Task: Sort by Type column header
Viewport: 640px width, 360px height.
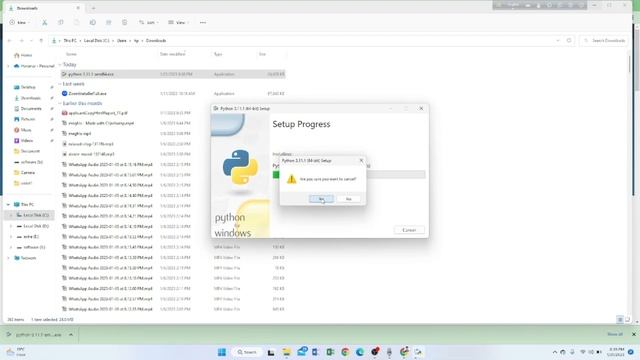Action: (x=218, y=54)
